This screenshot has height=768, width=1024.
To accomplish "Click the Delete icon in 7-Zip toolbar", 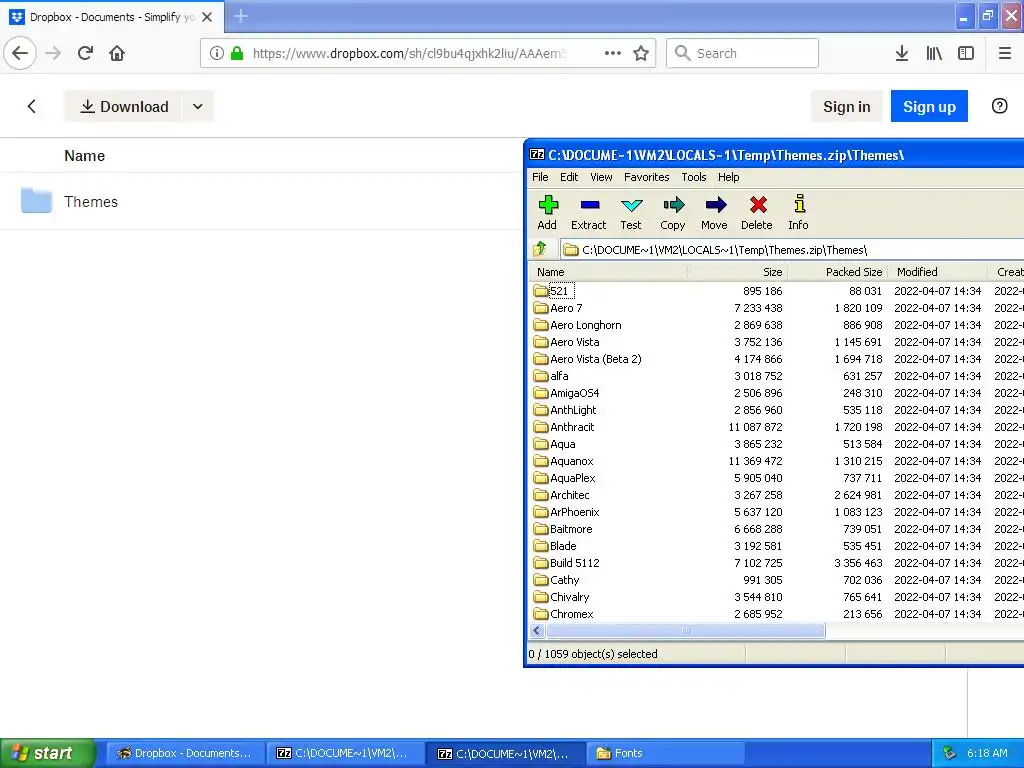I will pos(758,205).
